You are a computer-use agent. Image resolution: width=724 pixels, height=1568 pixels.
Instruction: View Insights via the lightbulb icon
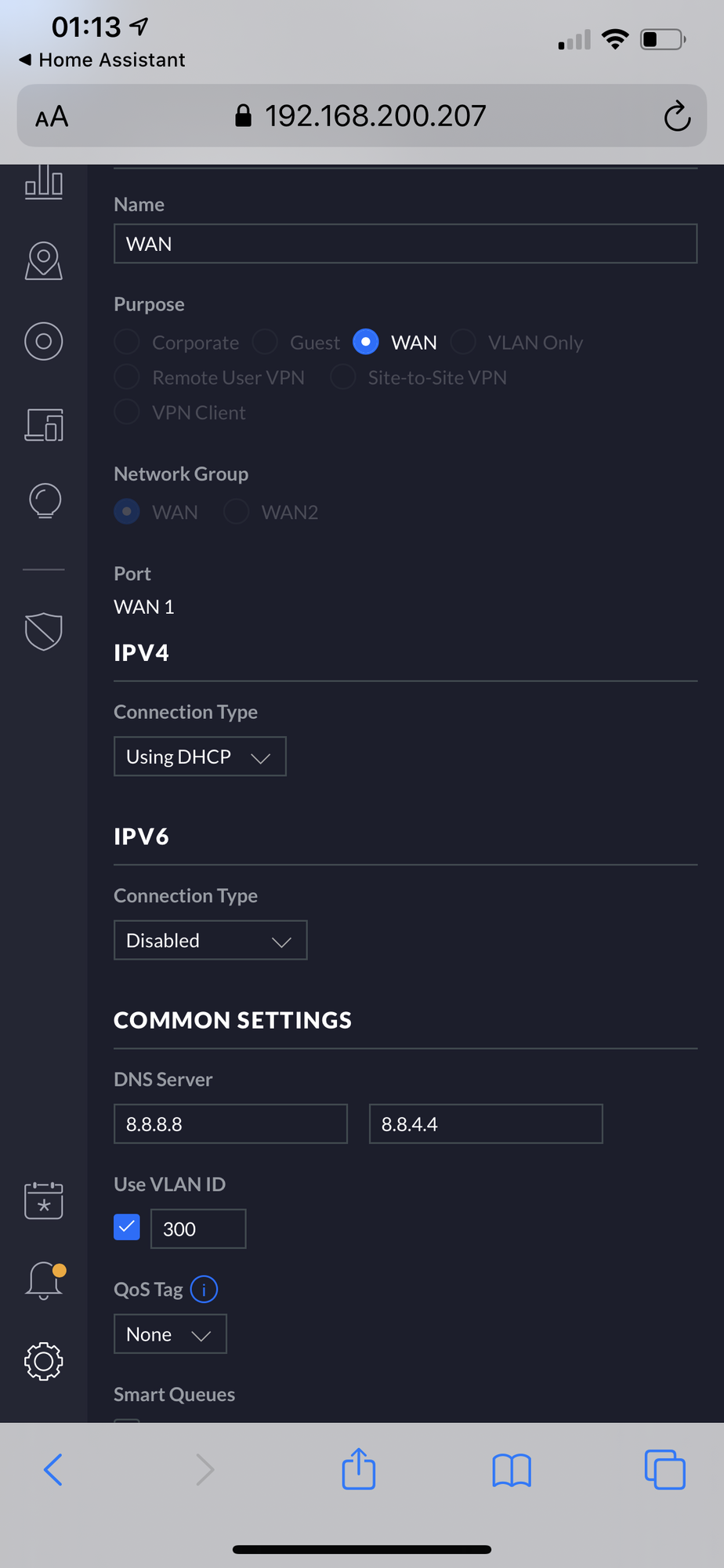point(43,500)
